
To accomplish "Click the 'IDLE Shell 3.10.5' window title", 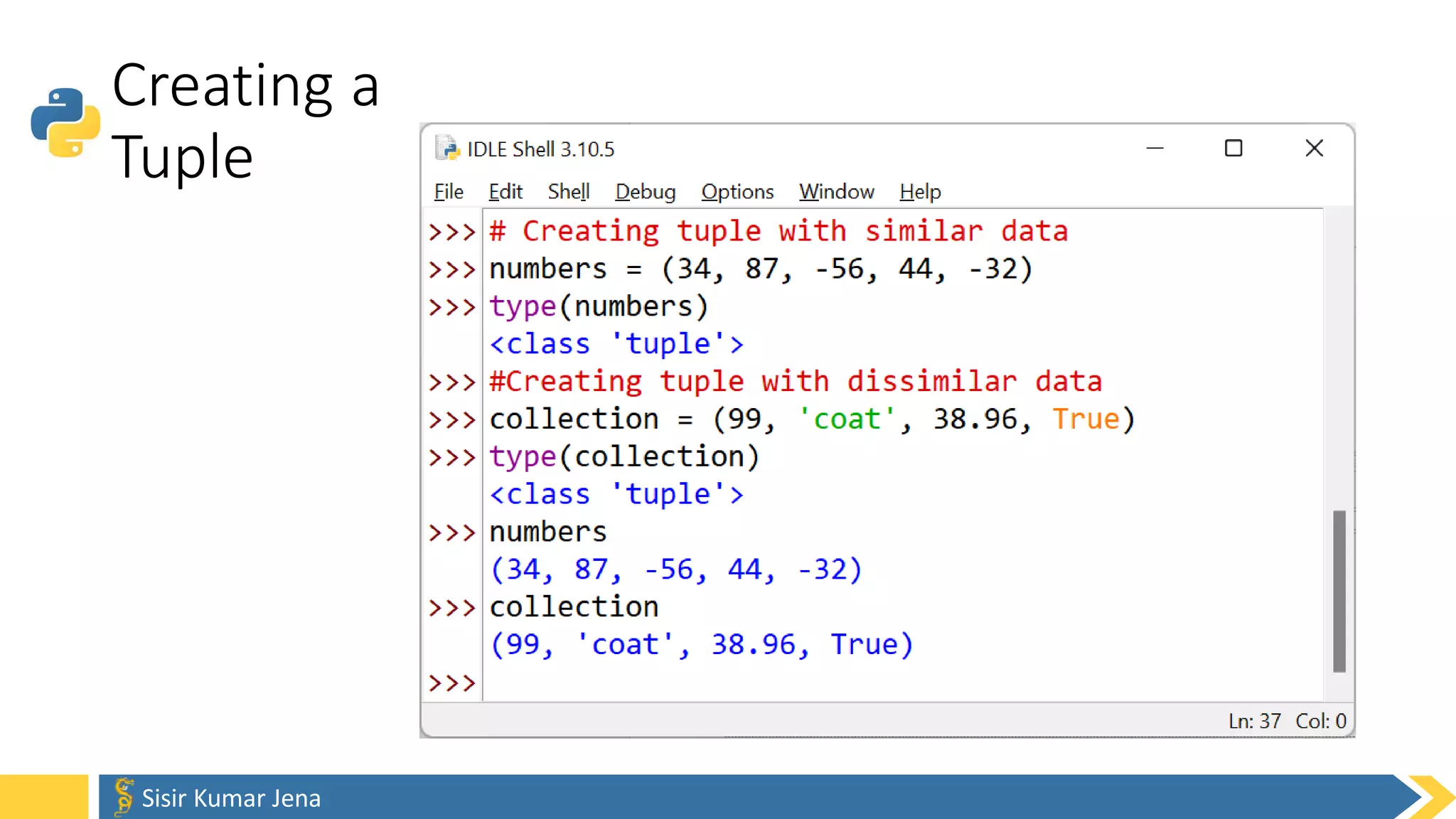I will point(540,149).
